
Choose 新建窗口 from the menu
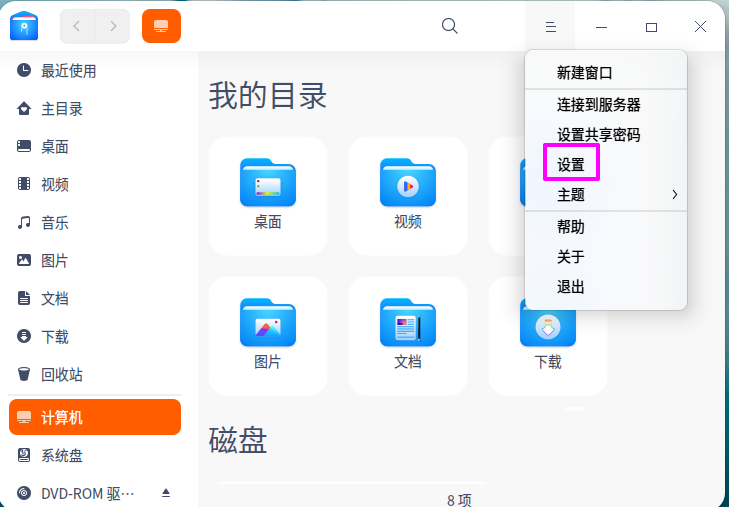606,73
